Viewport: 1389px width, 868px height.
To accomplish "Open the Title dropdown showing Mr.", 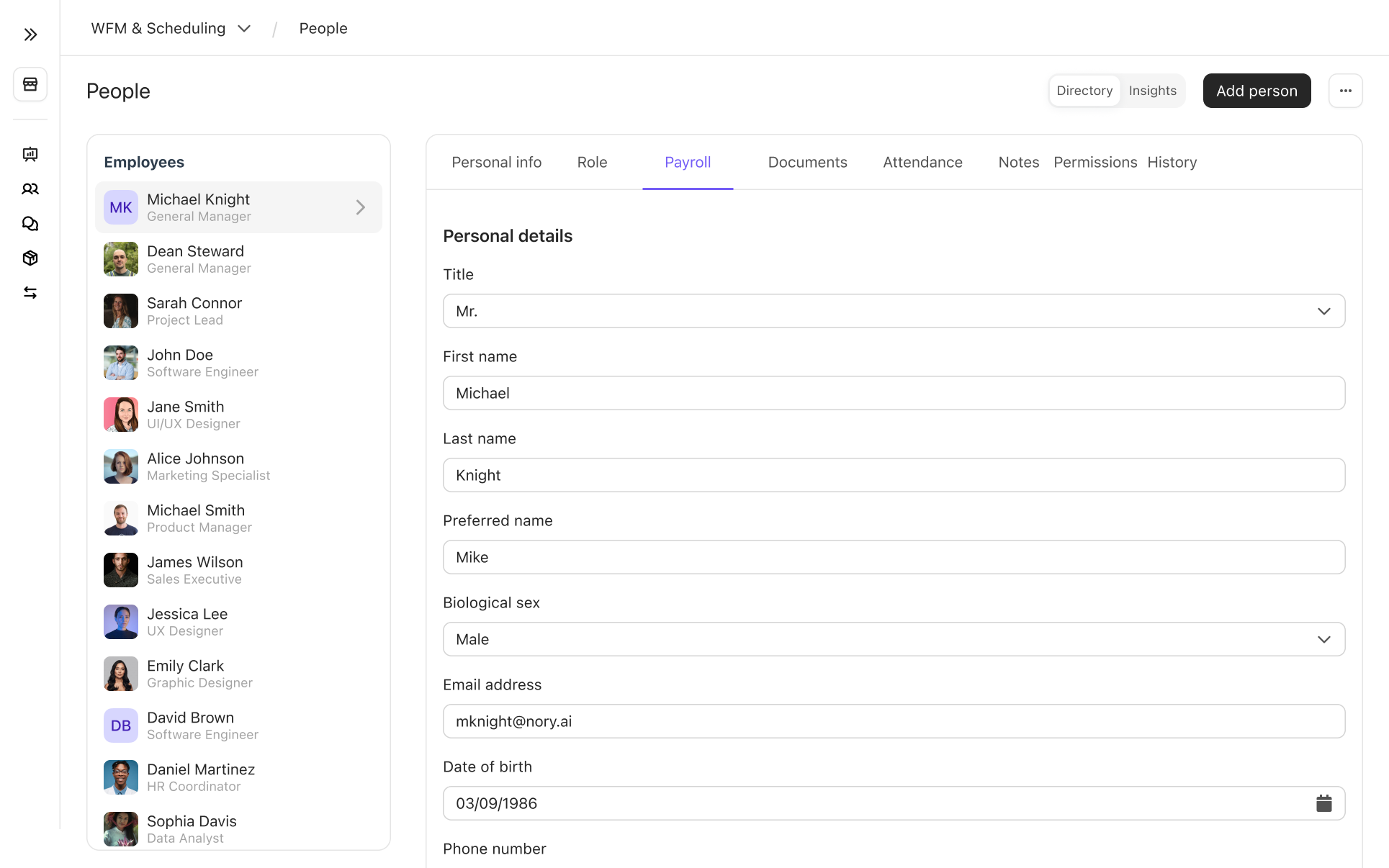I will point(893,311).
